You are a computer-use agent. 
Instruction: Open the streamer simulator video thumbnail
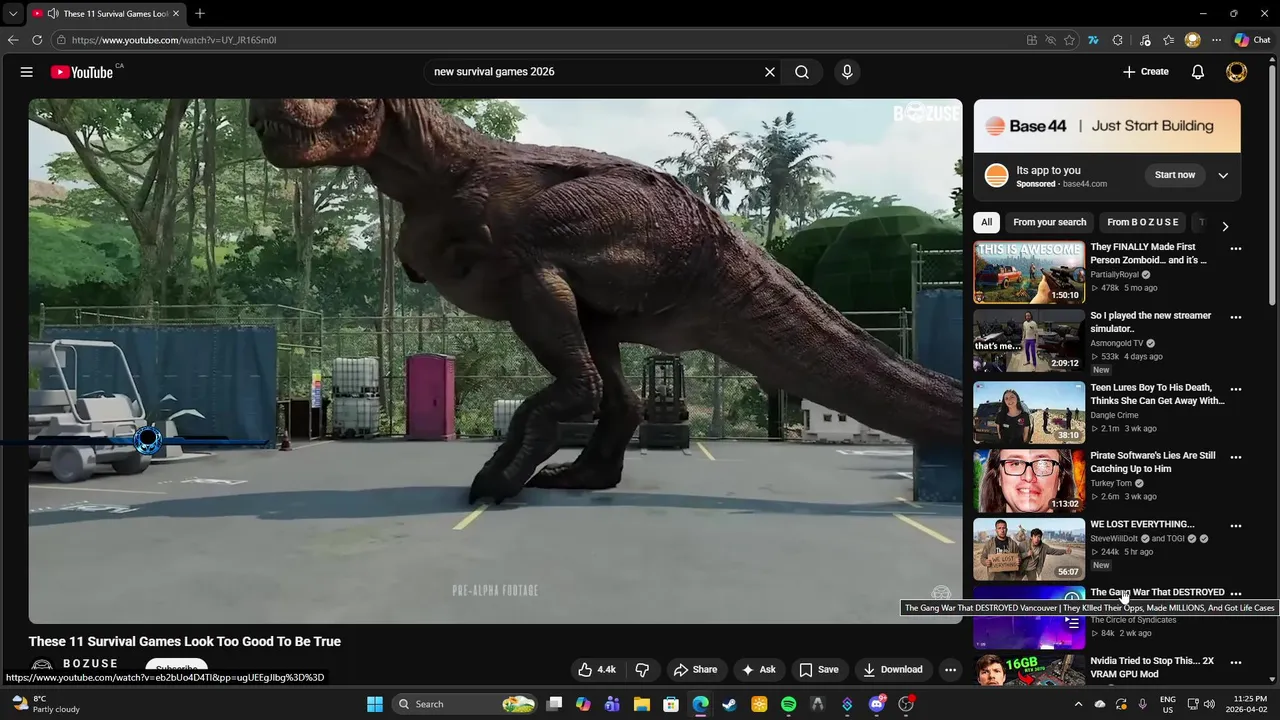(1029, 340)
